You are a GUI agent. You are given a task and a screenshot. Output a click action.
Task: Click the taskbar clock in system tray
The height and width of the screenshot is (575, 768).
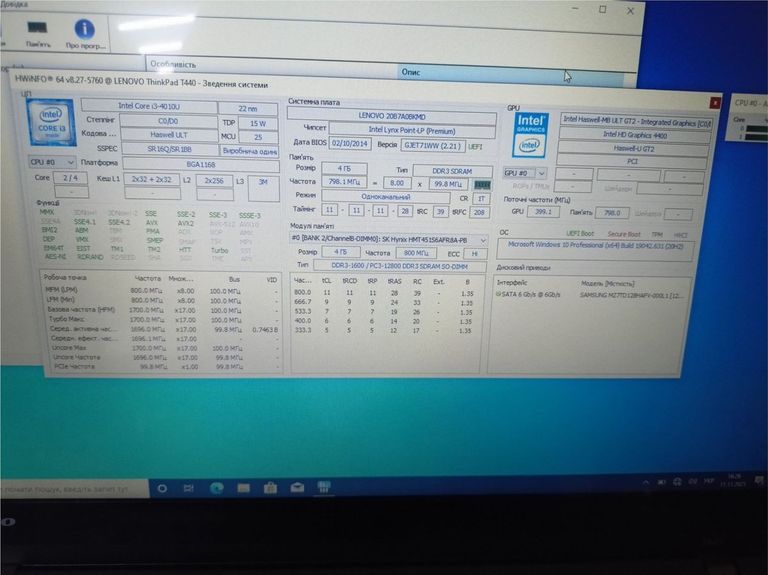733,479
